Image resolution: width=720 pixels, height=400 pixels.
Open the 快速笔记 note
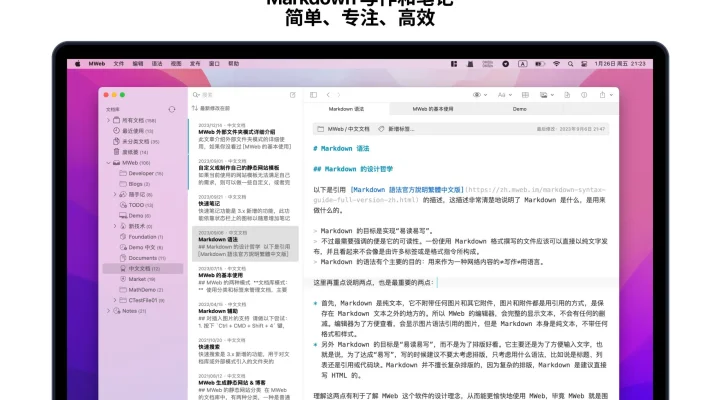[x=244, y=207]
